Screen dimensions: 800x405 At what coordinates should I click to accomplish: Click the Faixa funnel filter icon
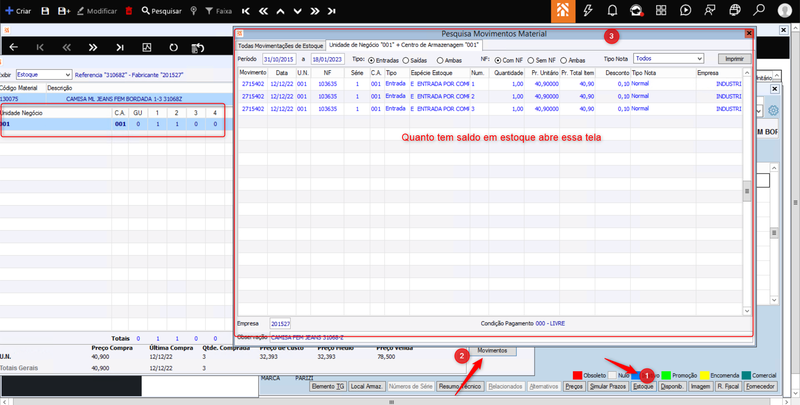(209, 11)
